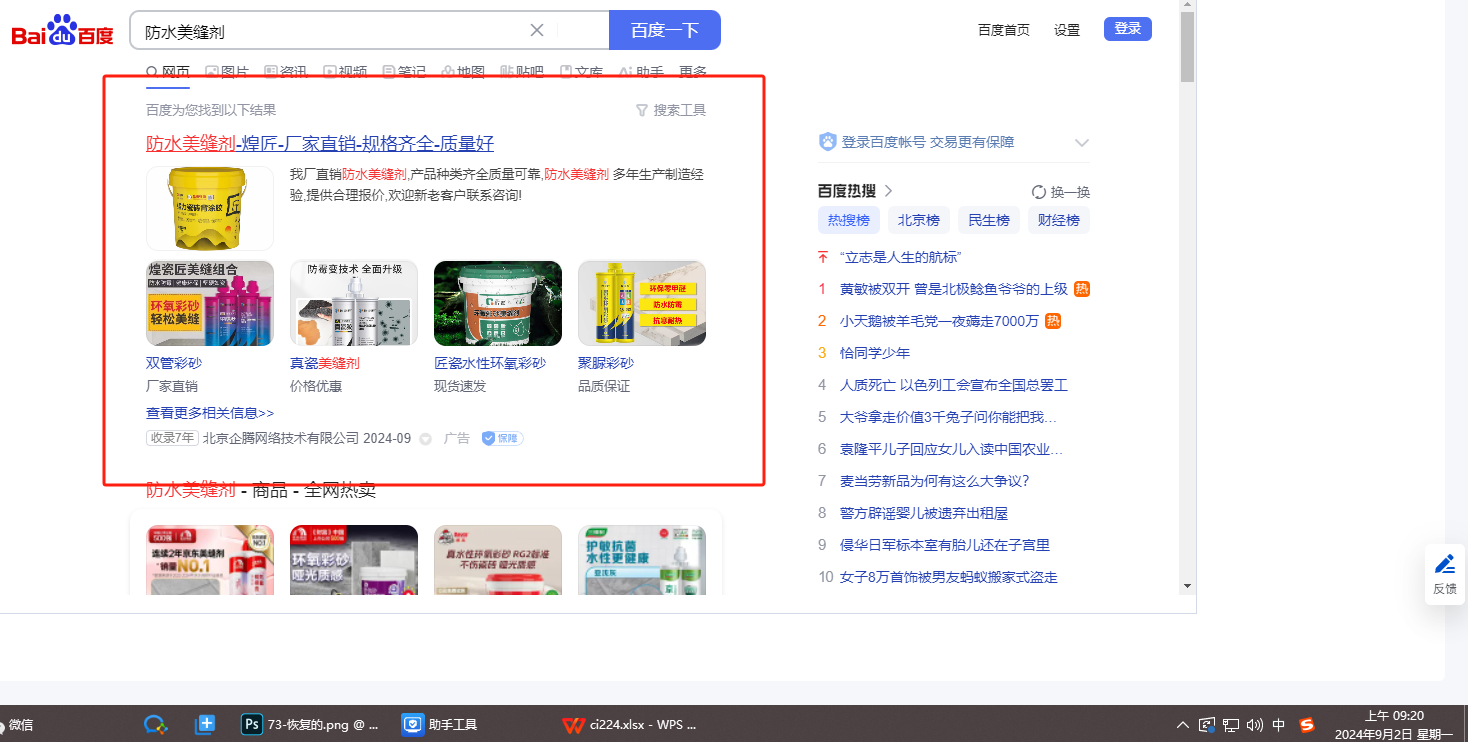Click the volume speaker tray icon
Image resolution: width=1468 pixels, height=742 pixels.
[1255, 725]
